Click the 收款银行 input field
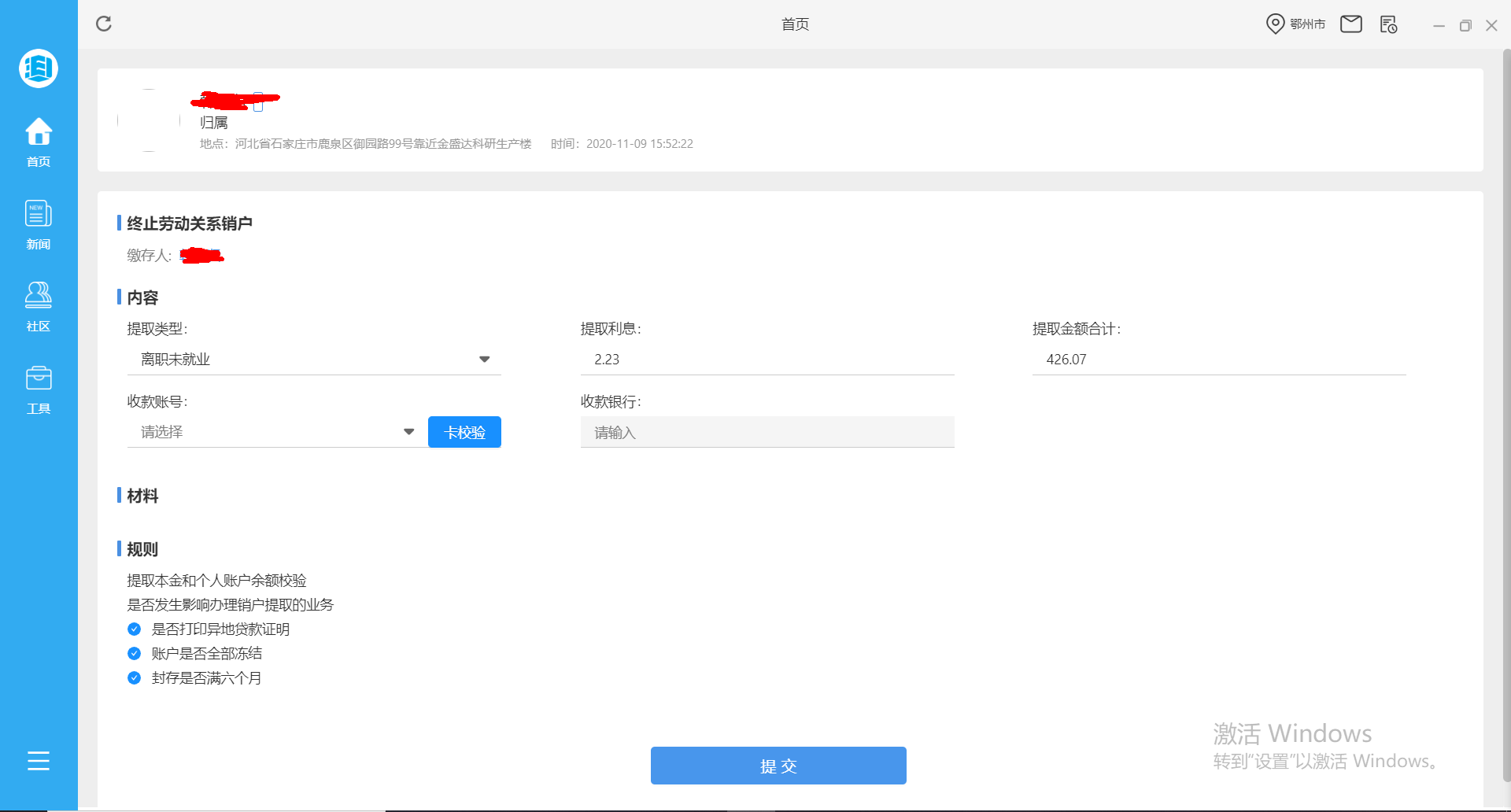 pos(767,432)
